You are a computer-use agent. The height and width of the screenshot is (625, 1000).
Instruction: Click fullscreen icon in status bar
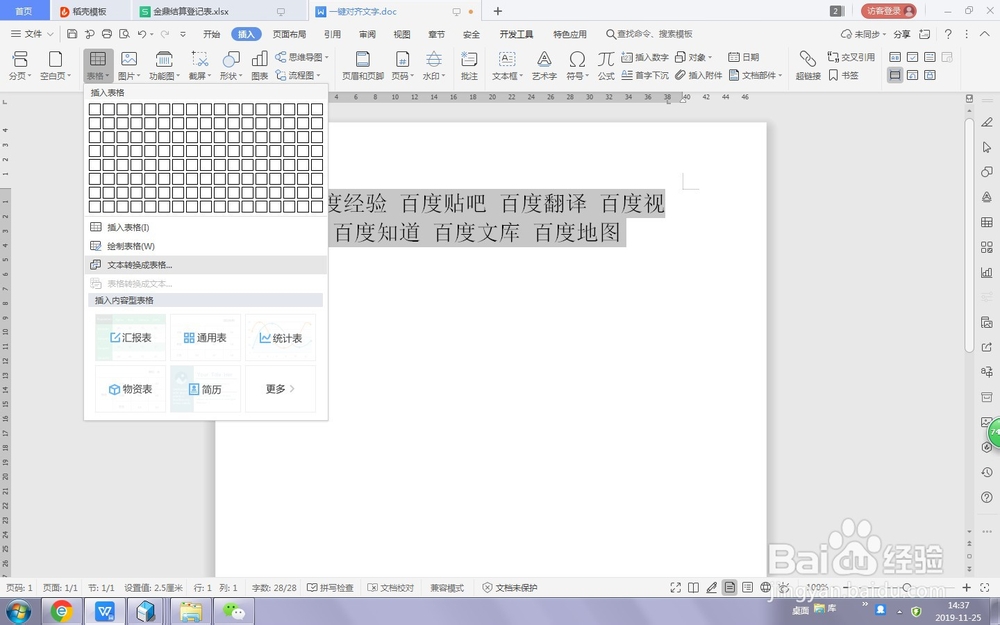click(675, 587)
